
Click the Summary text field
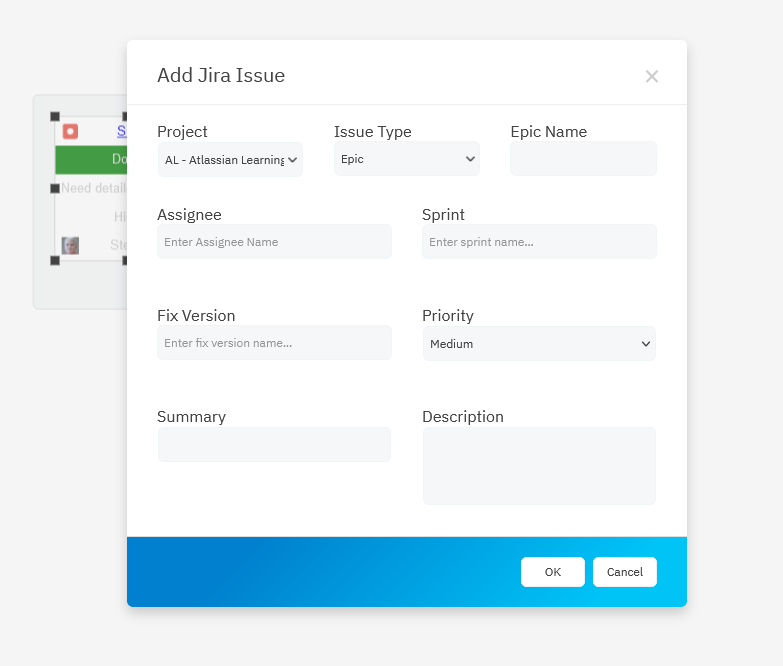pyautogui.click(x=274, y=445)
